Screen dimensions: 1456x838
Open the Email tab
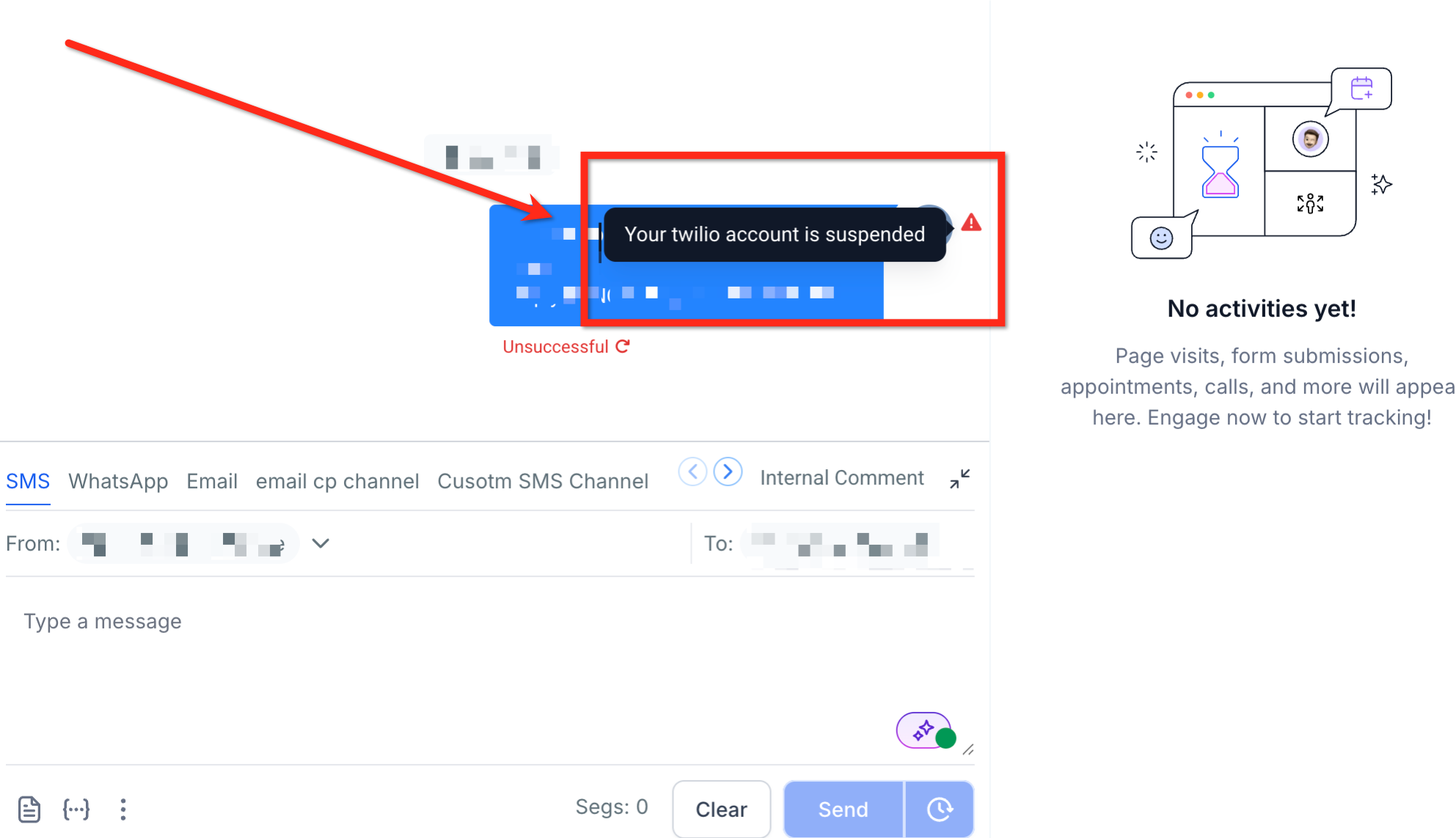(x=212, y=481)
